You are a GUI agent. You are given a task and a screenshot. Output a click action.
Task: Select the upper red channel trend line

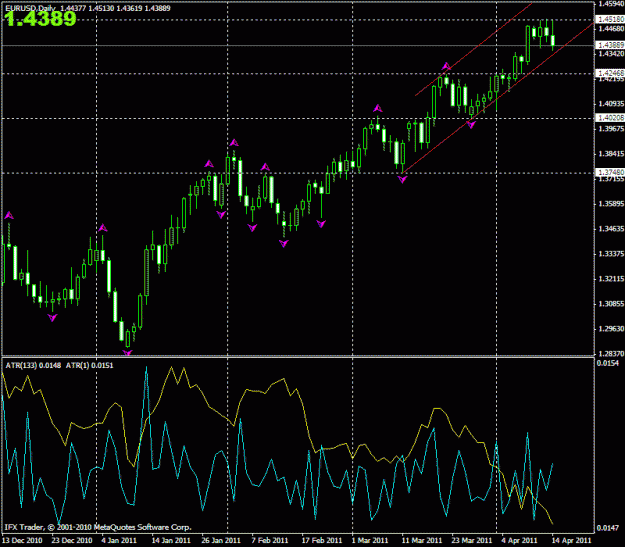474,50
